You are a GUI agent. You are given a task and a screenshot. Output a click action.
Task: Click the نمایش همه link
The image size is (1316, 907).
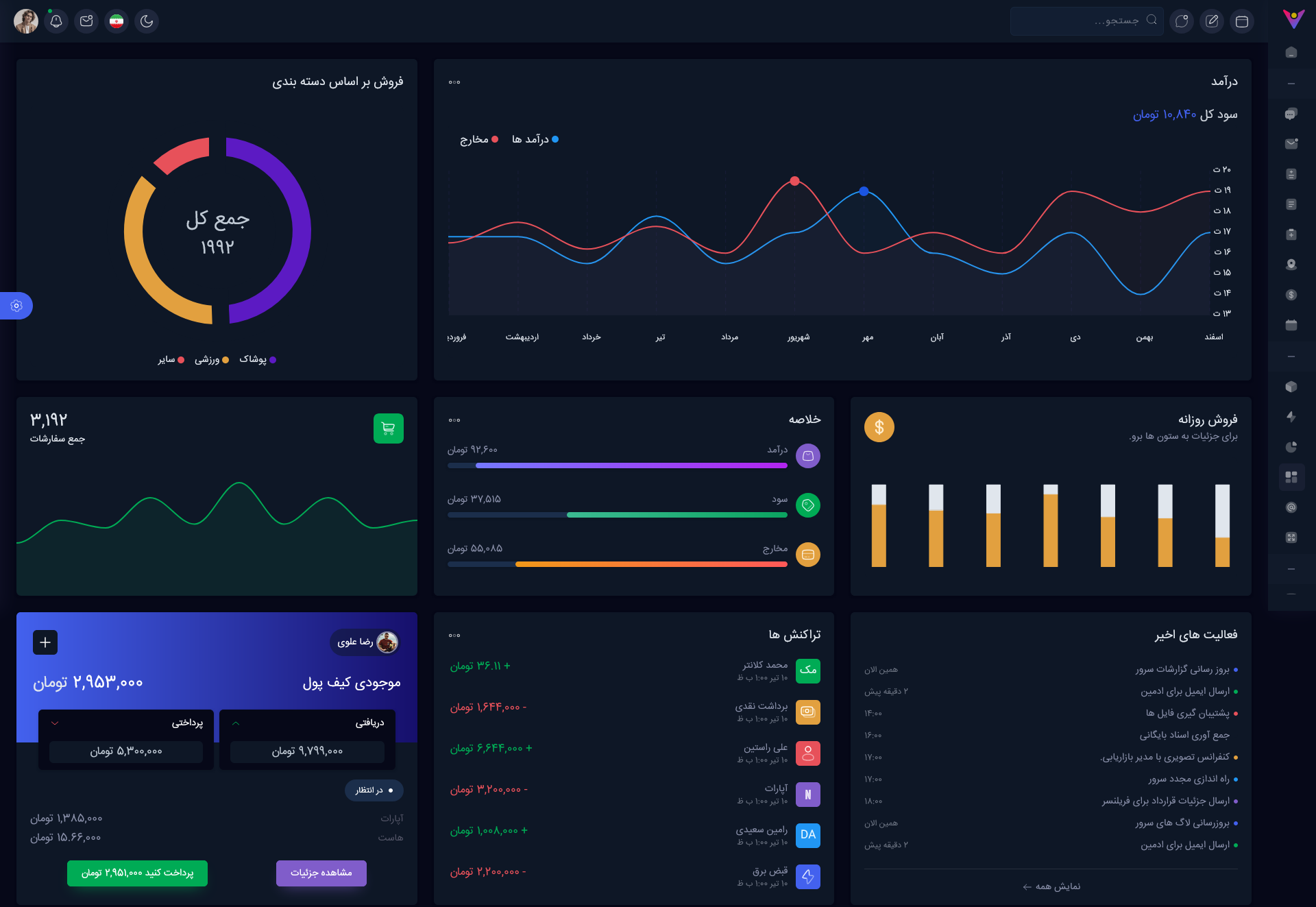[x=1051, y=886]
